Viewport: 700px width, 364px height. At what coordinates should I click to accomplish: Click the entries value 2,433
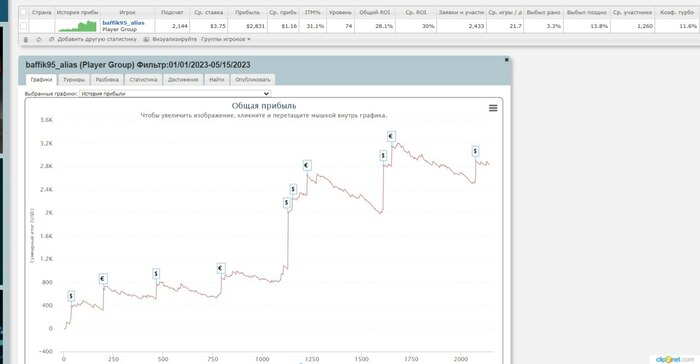click(476, 26)
